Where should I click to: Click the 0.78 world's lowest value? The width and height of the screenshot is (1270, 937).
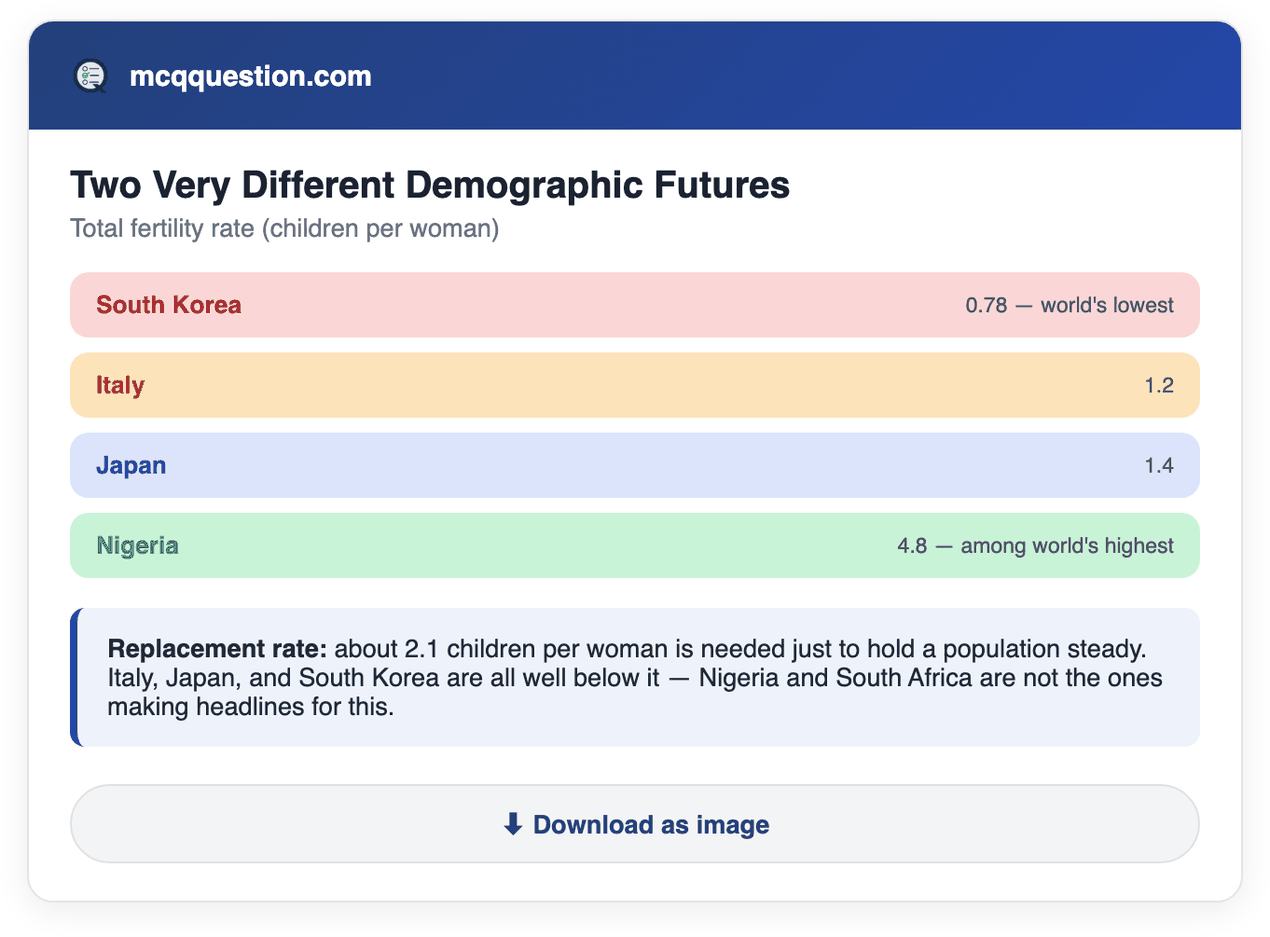[x=1069, y=305]
